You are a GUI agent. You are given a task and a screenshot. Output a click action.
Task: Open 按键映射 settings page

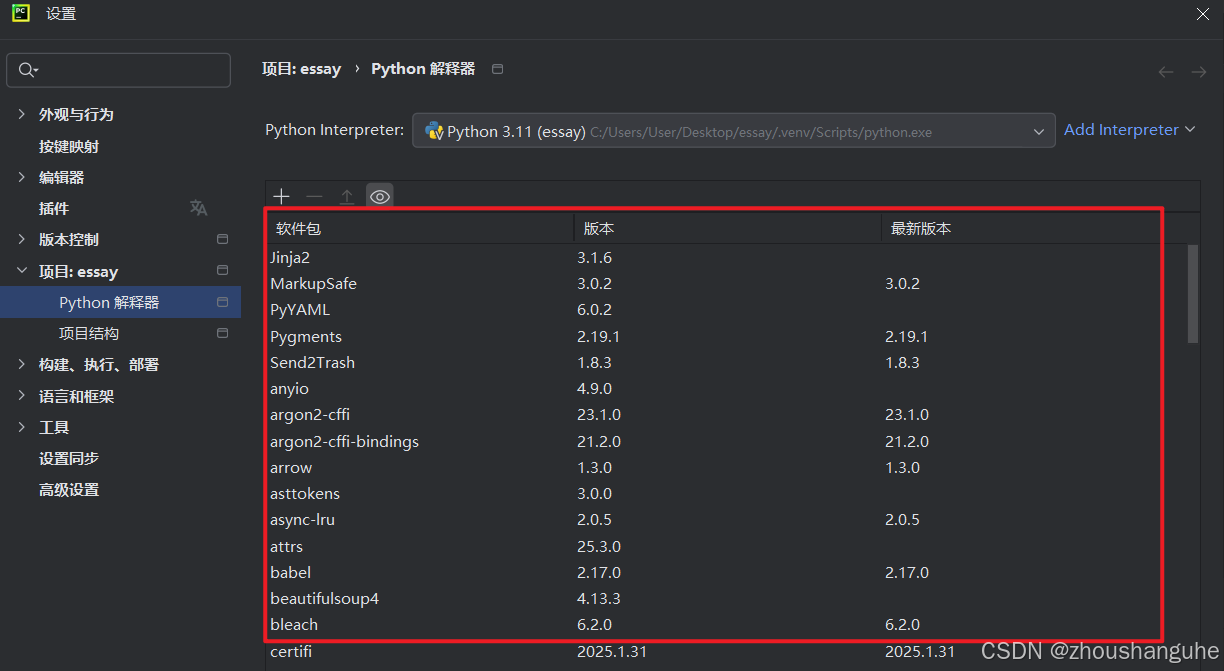(69, 146)
